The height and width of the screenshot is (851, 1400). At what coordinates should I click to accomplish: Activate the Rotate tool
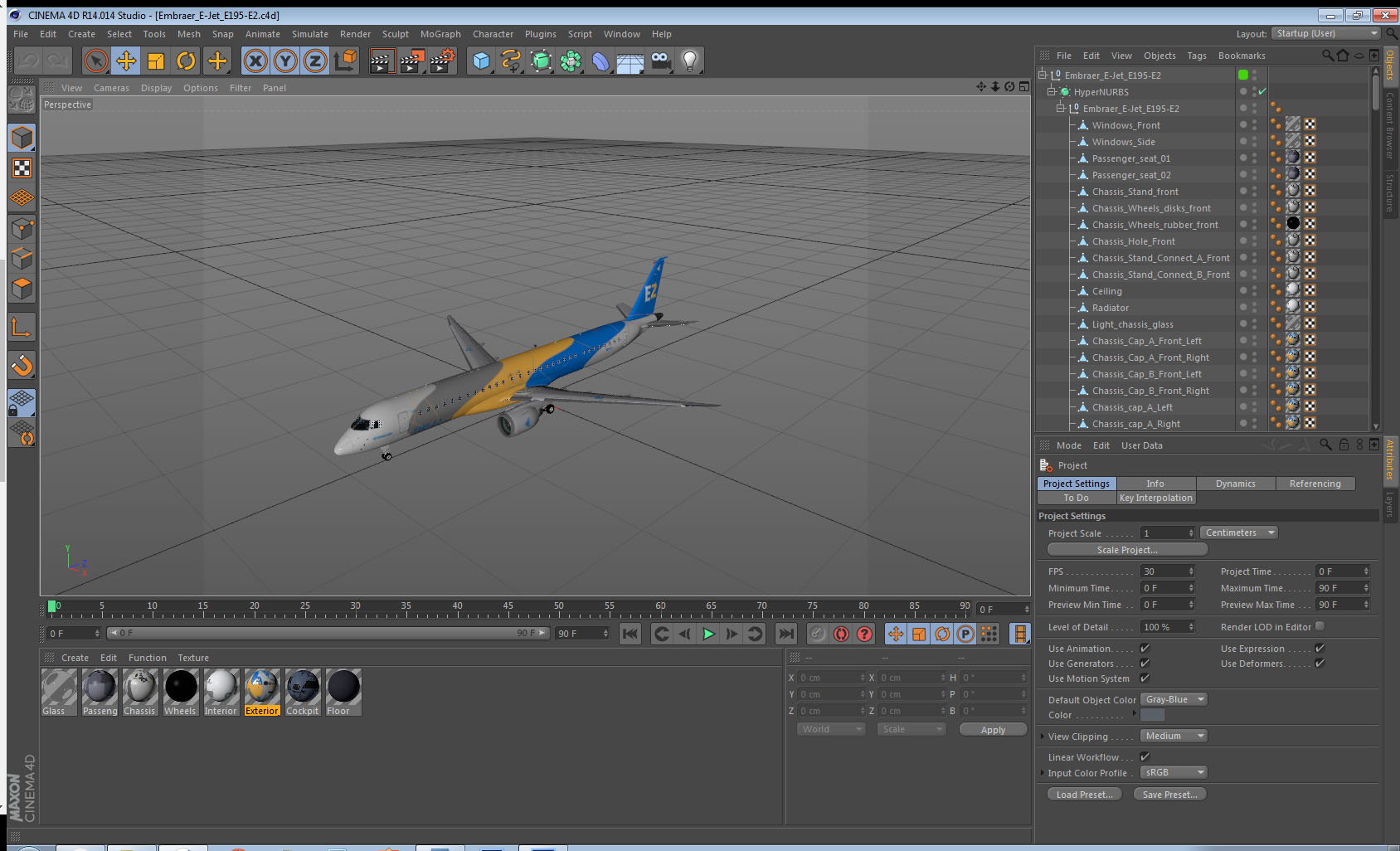pos(187,61)
